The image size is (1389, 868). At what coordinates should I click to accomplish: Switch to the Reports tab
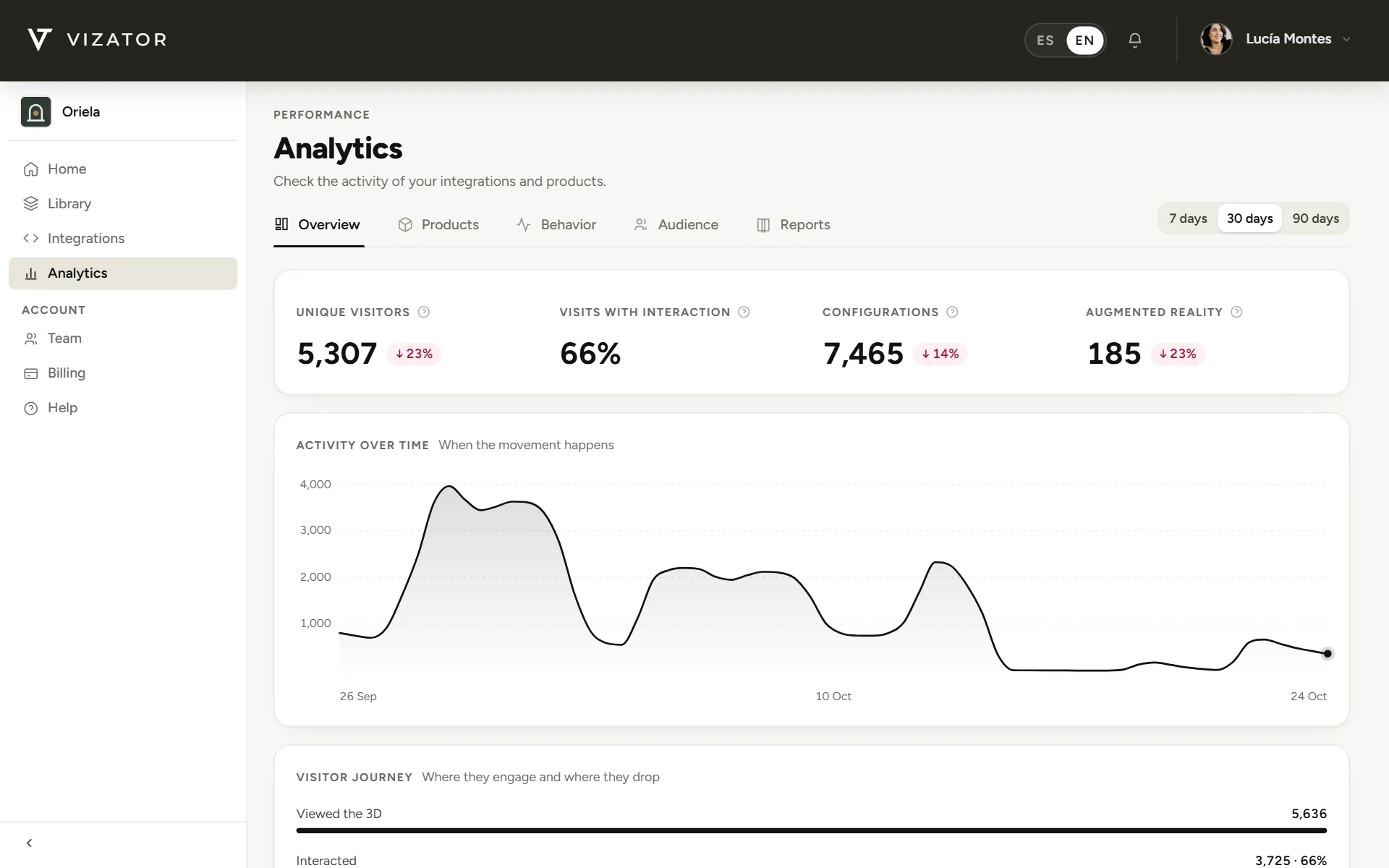pyautogui.click(x=793, y=225)
